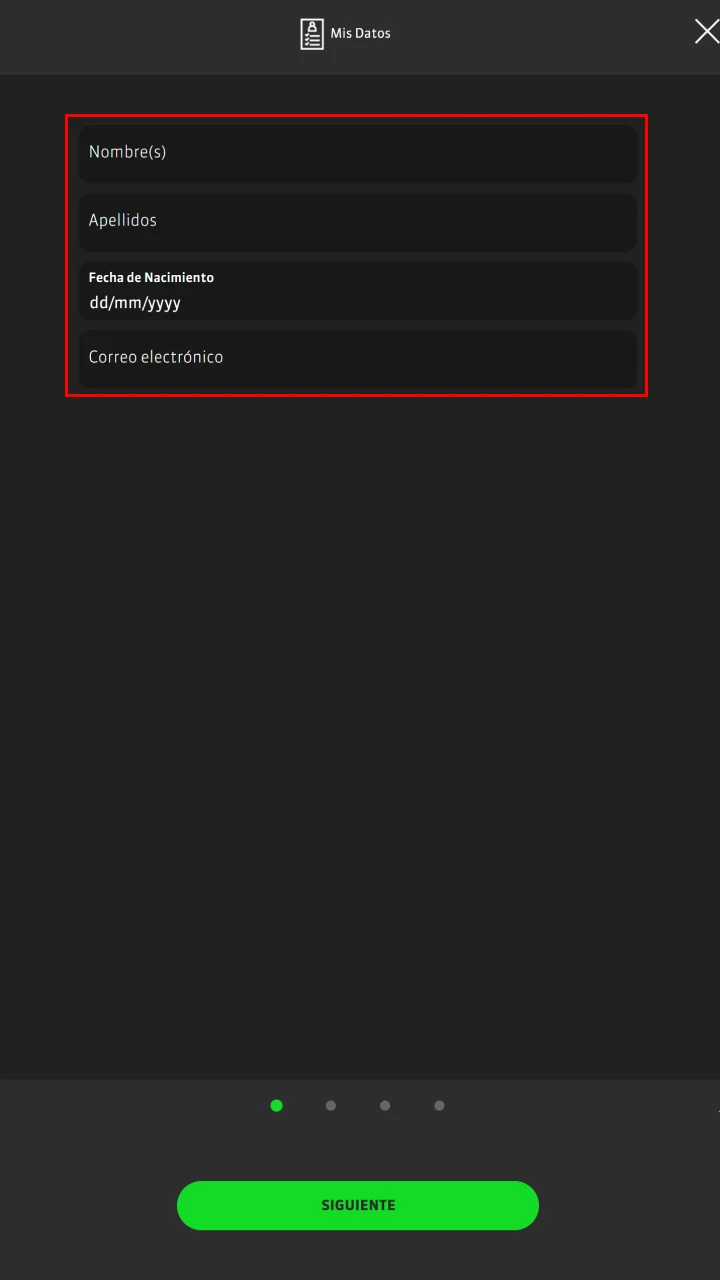Click the Correo electrónico placeholder text
This screenshot has height=1280, width=720.
(x=156, y=357)
